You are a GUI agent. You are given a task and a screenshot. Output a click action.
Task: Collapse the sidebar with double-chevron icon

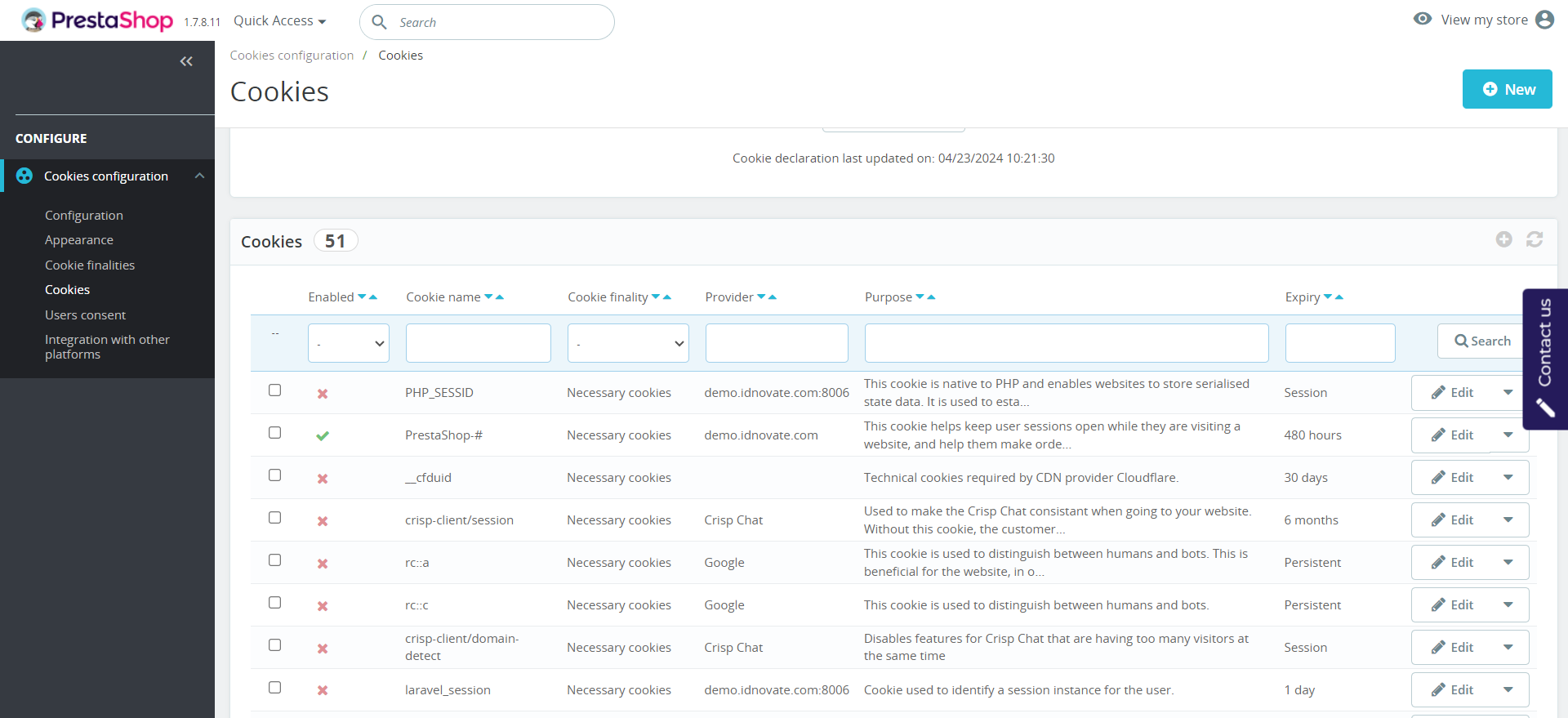click(186, 61)
